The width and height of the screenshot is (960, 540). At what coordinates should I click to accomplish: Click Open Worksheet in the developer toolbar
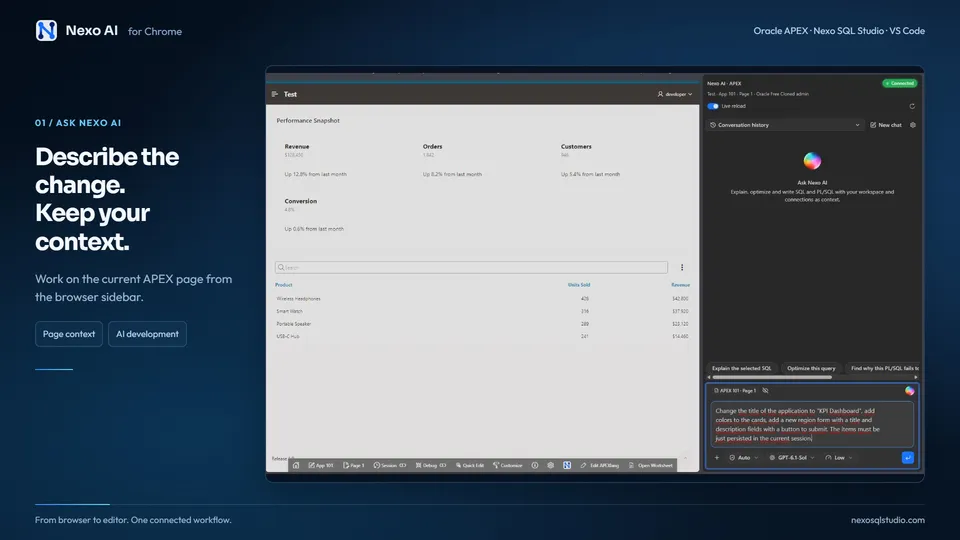(650, 465)
